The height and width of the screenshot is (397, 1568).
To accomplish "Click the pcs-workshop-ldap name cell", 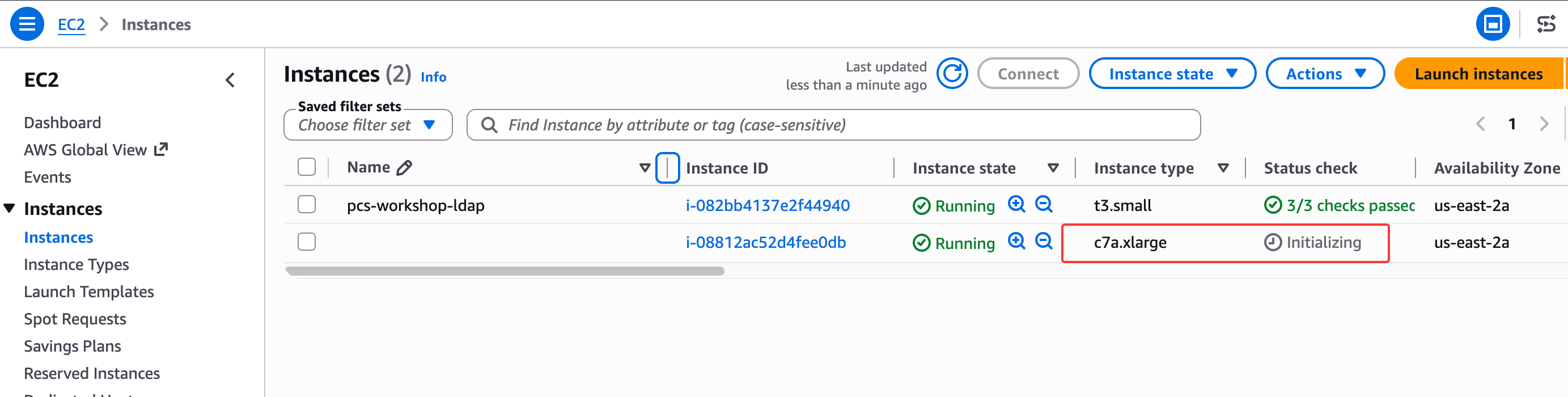I will [416, 205].
